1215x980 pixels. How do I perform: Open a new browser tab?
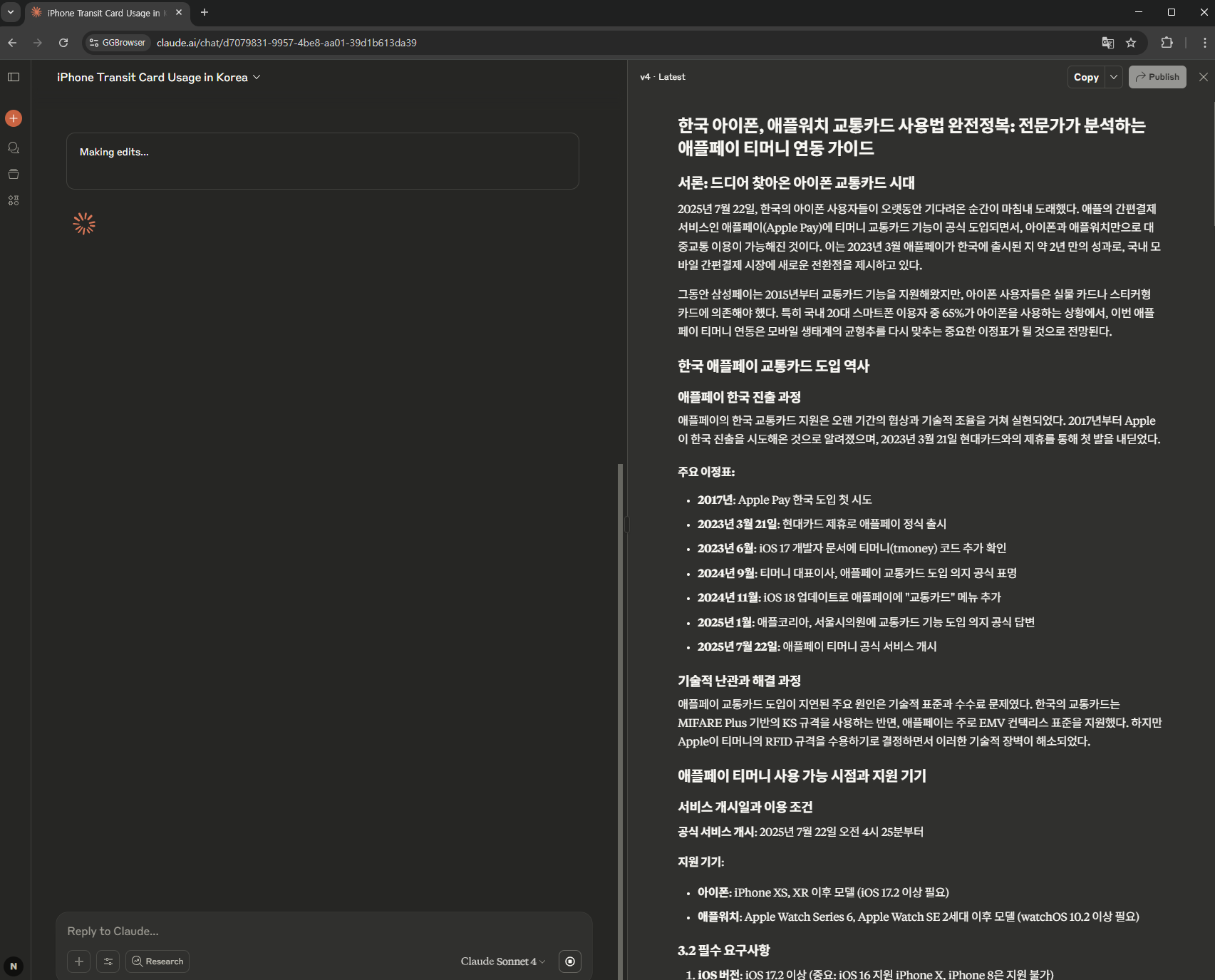click(205, 12)
